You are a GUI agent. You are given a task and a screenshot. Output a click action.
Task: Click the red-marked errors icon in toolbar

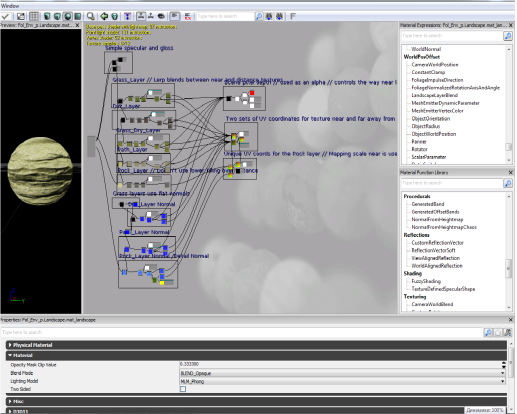188,16
